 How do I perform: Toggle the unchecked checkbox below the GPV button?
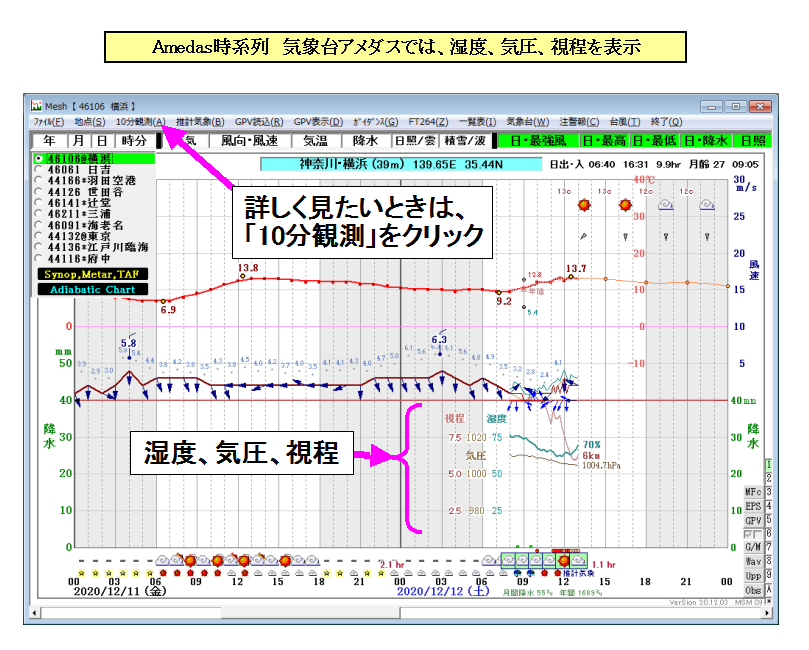point(757,534)
